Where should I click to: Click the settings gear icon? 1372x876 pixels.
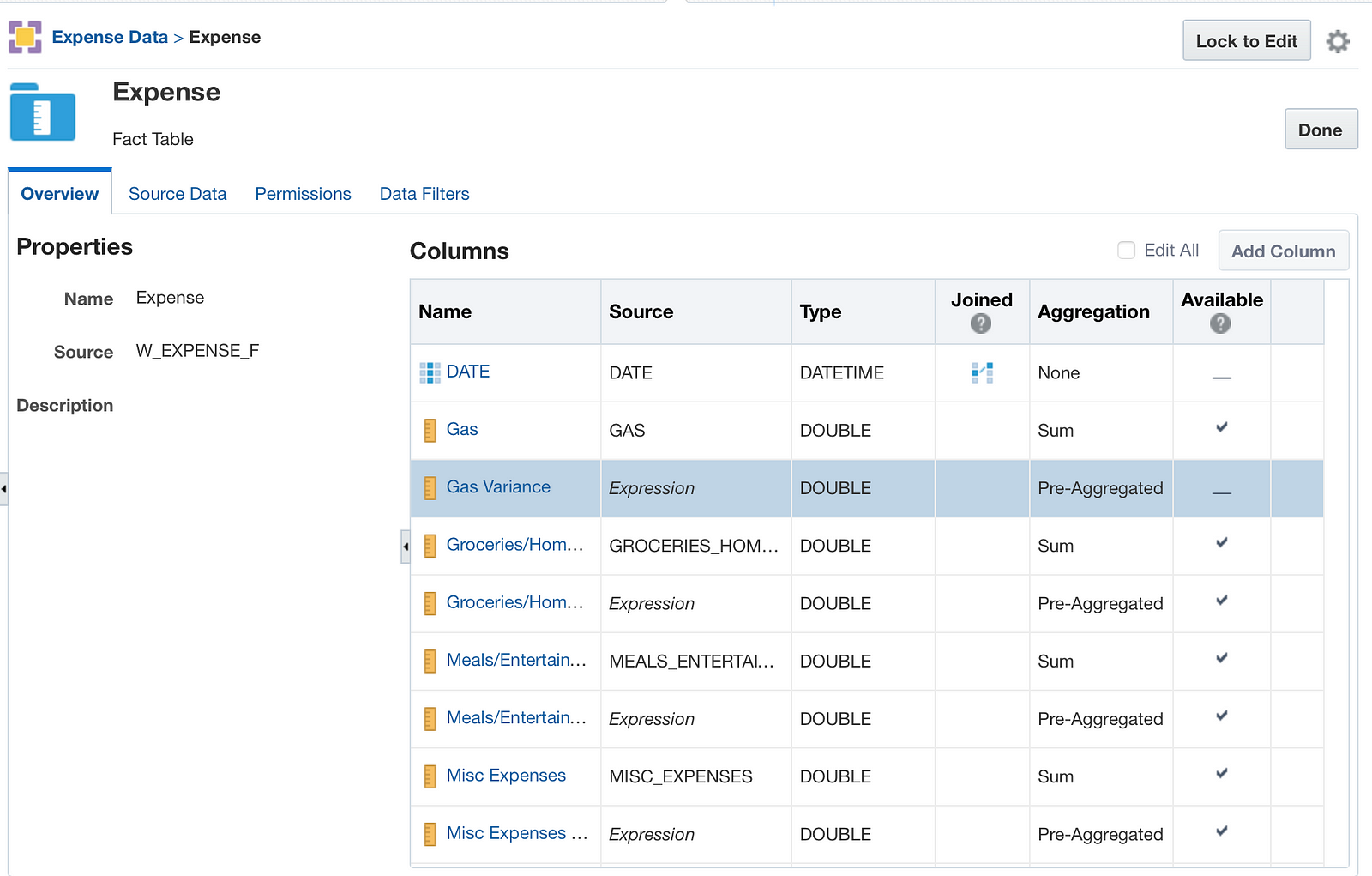[1337, 41]
